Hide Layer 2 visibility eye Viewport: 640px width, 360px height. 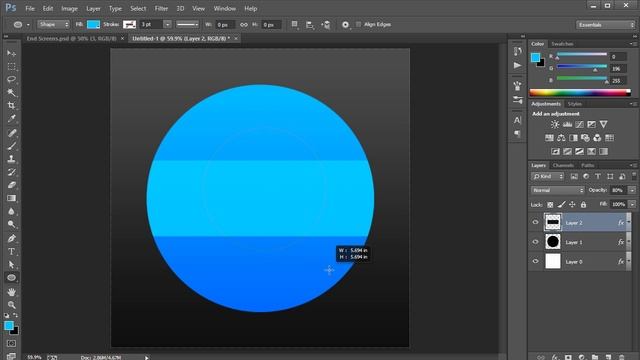click(x=536, y=222)
